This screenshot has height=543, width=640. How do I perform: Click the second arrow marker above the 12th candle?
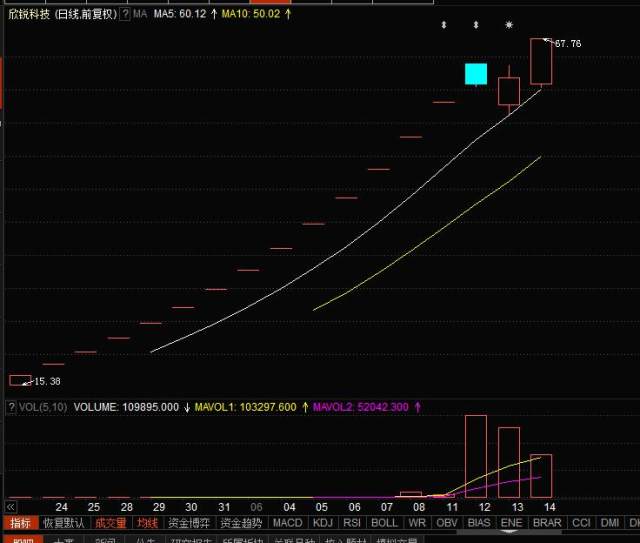(x=476, y=24)
